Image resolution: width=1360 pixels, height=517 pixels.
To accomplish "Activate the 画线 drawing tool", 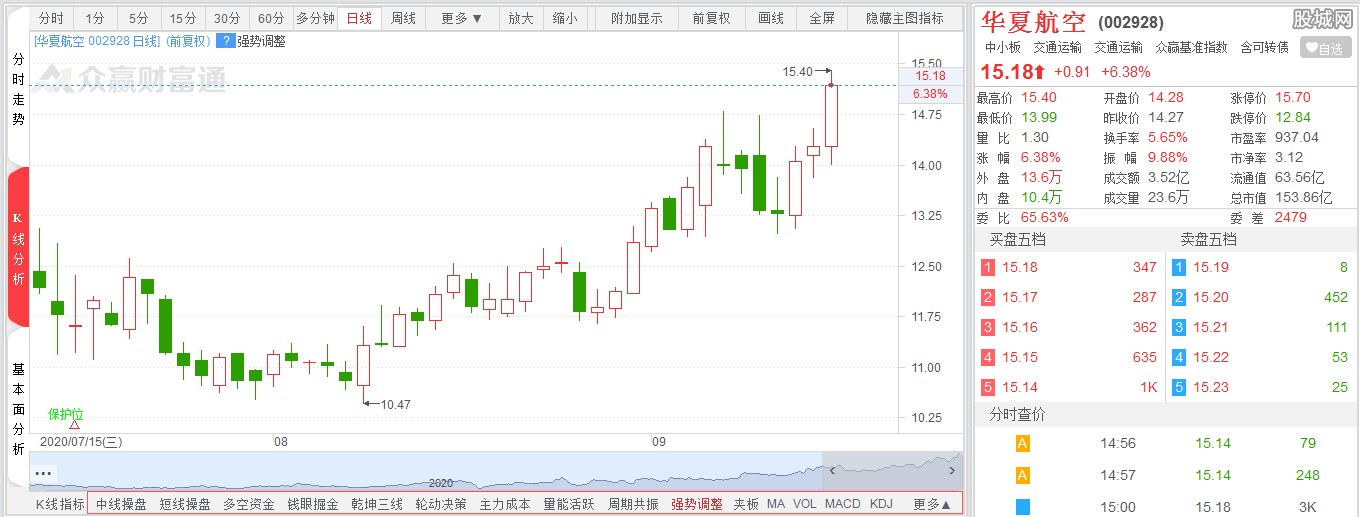I will click(771, 18).
